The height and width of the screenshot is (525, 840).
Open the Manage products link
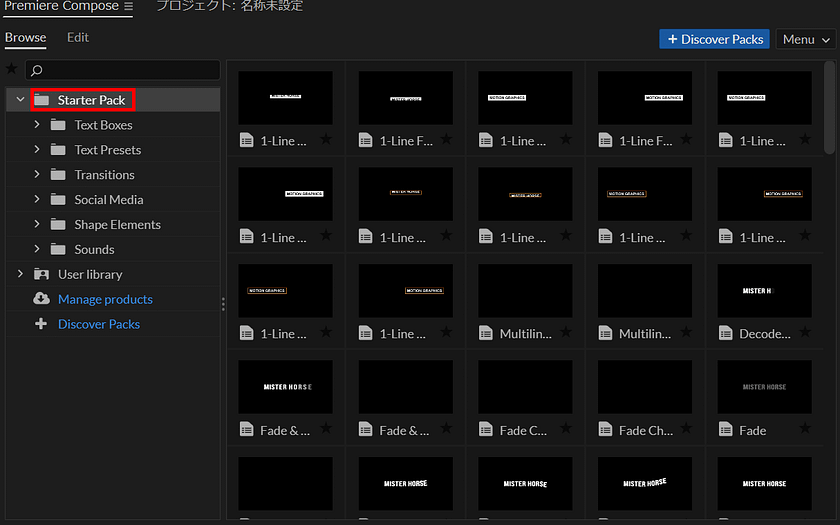pyautogui.click(x=105, y=299)
